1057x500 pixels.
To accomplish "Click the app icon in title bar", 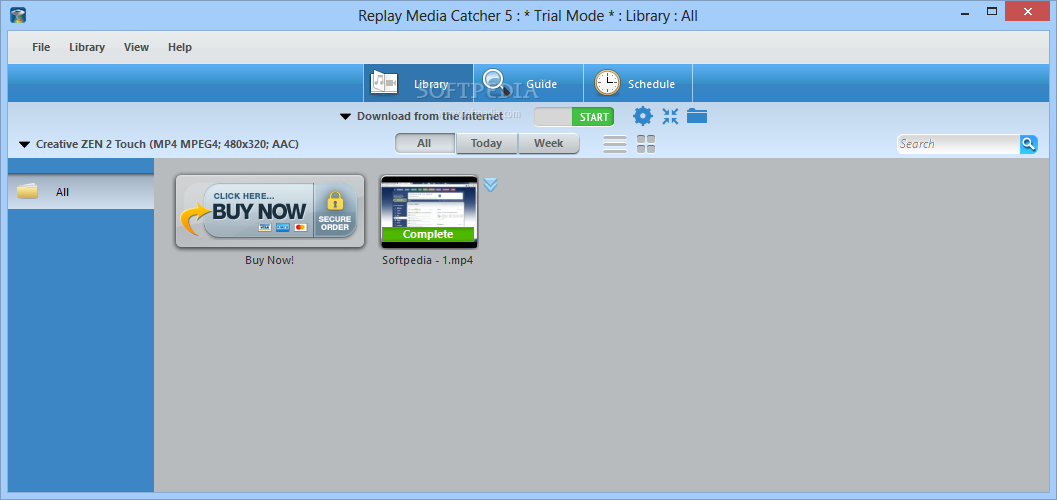I will point(18,14).
